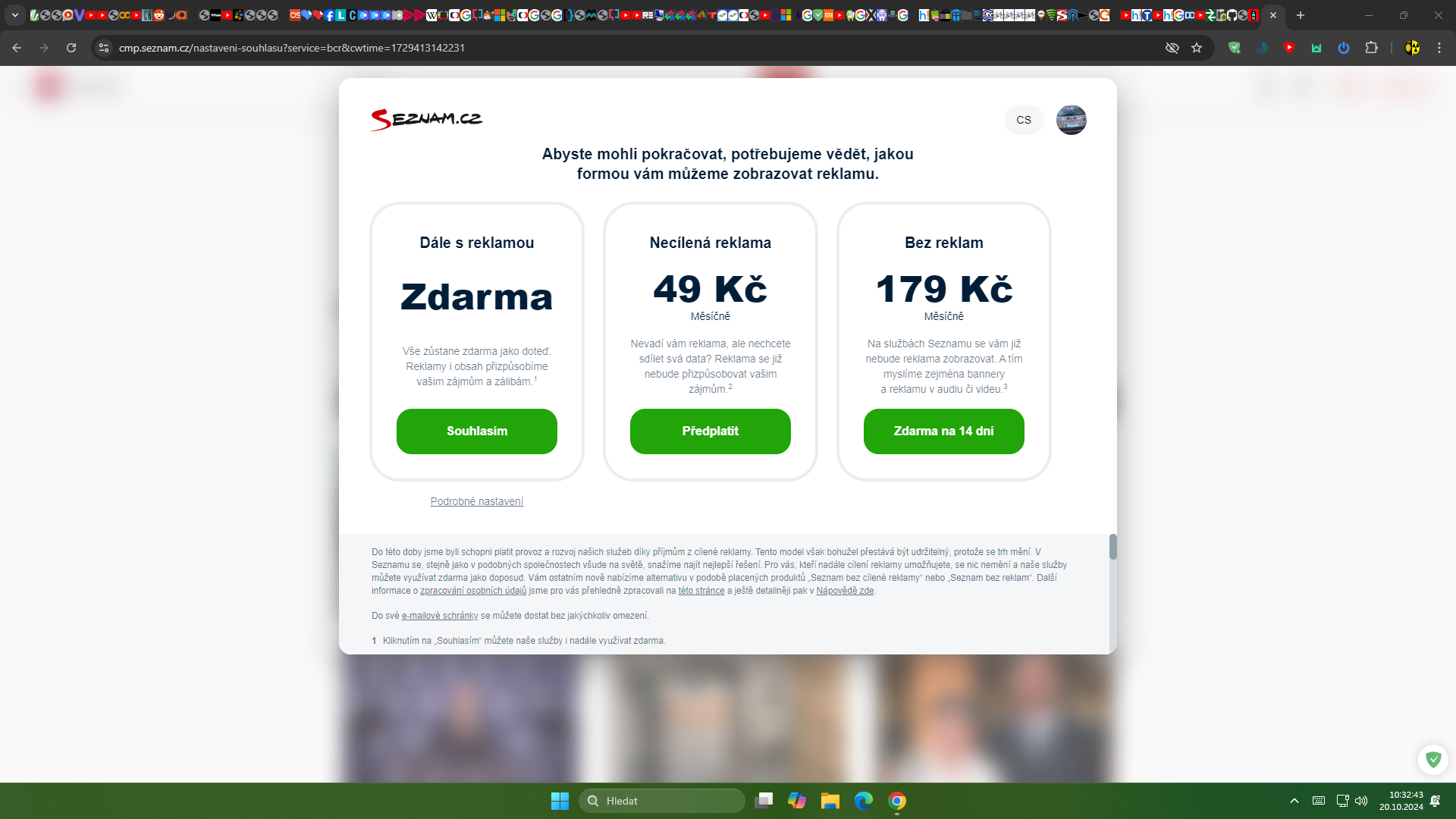Viewport: 1456px width, 819px height.
Task: Bookmark this page with star icon
Action: click(x=1197, y=48)
